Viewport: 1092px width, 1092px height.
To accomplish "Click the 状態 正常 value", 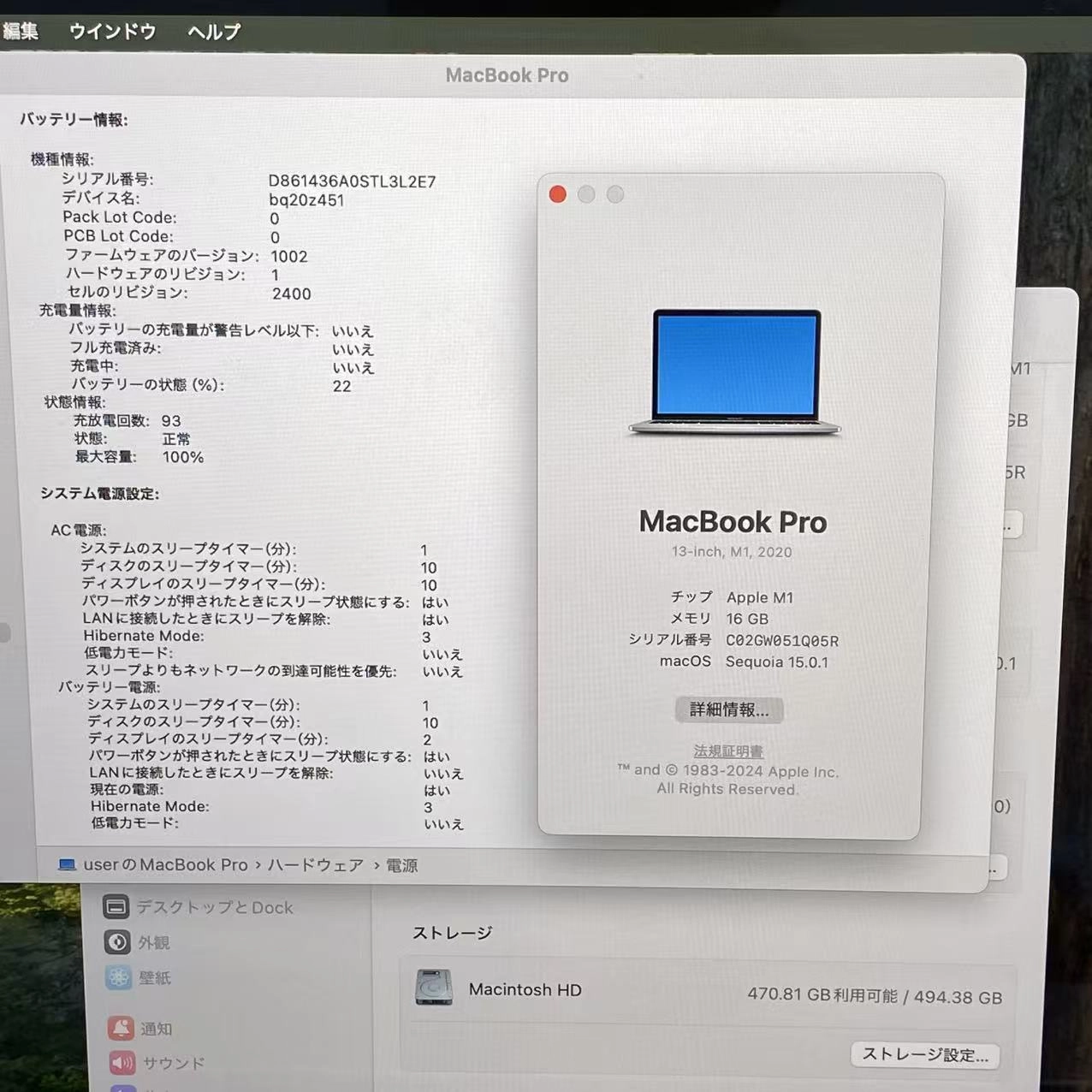I will pos(176,439).
